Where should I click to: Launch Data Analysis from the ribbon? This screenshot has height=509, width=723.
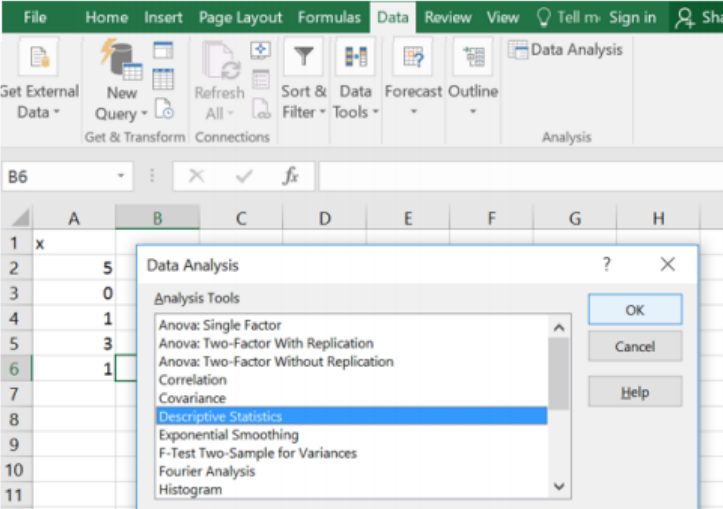coord(565,50)
